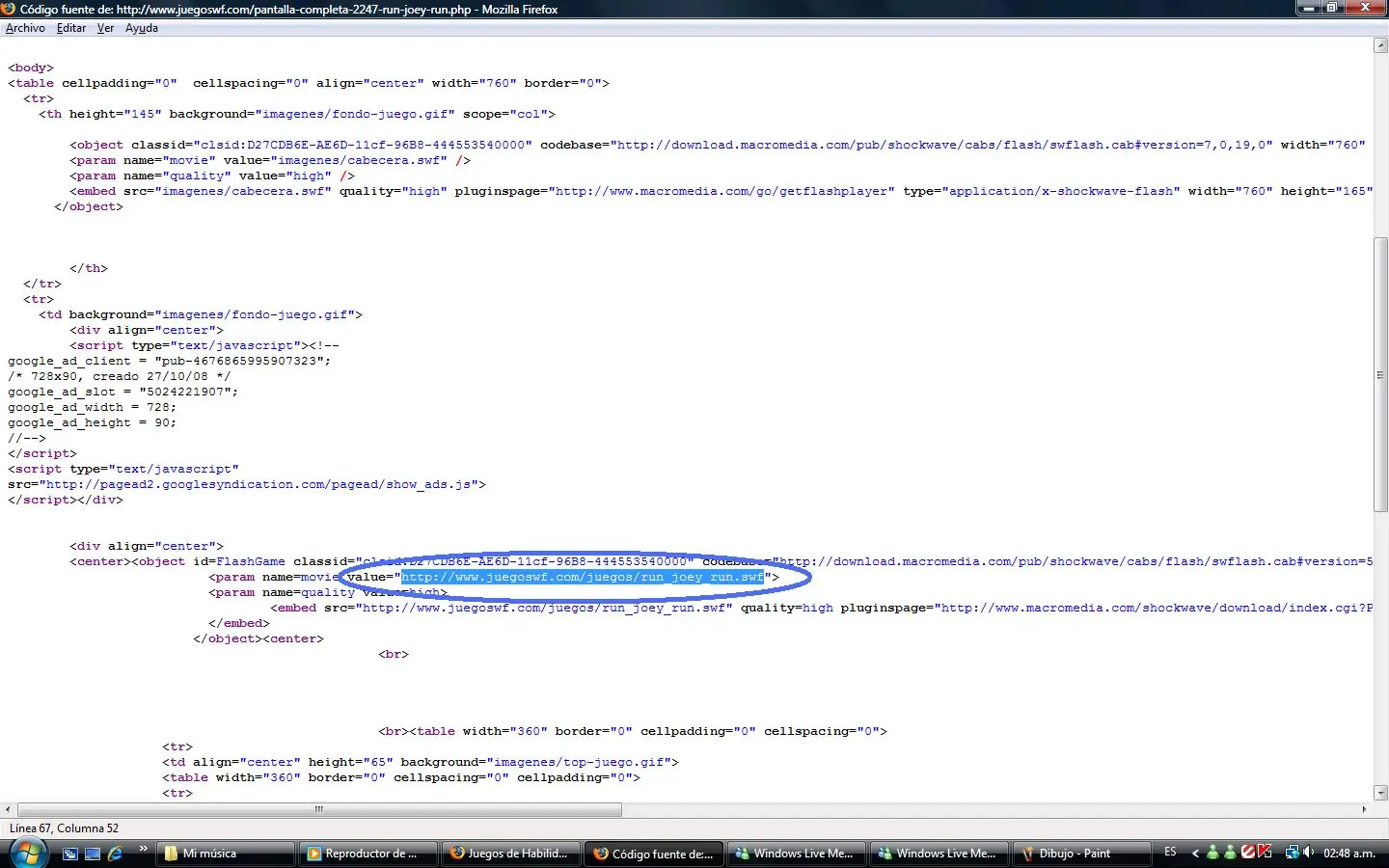Click the <br><table width="360" line
1389x868 pixels.
click(x=633, y=731)
